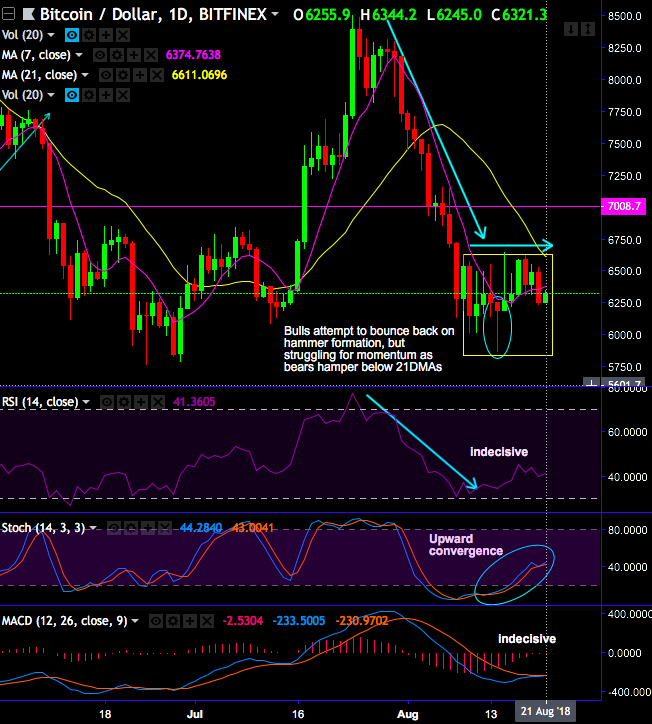Image resolution: width=652 pixels, height=724 pixels.
Task: Expand the Stoch (14, 3, 3) dropdown arrow
Action: [x=93, y=528]
